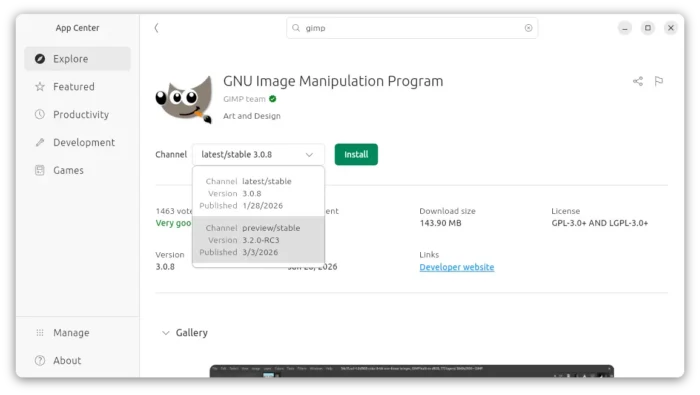Image resolution: width=700 pixels, height=395 pixels.
Task: Close the App Center window
Action: tap(671, 28)
